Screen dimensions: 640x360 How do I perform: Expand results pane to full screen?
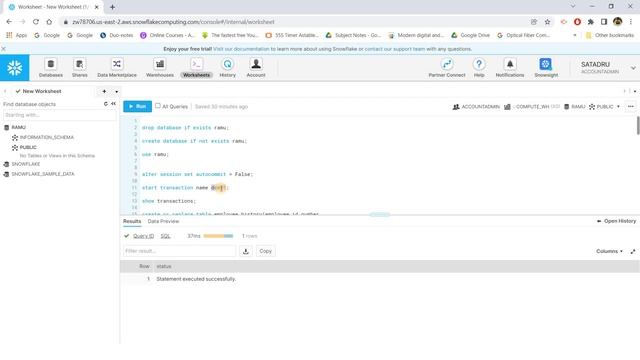[633, 251]
